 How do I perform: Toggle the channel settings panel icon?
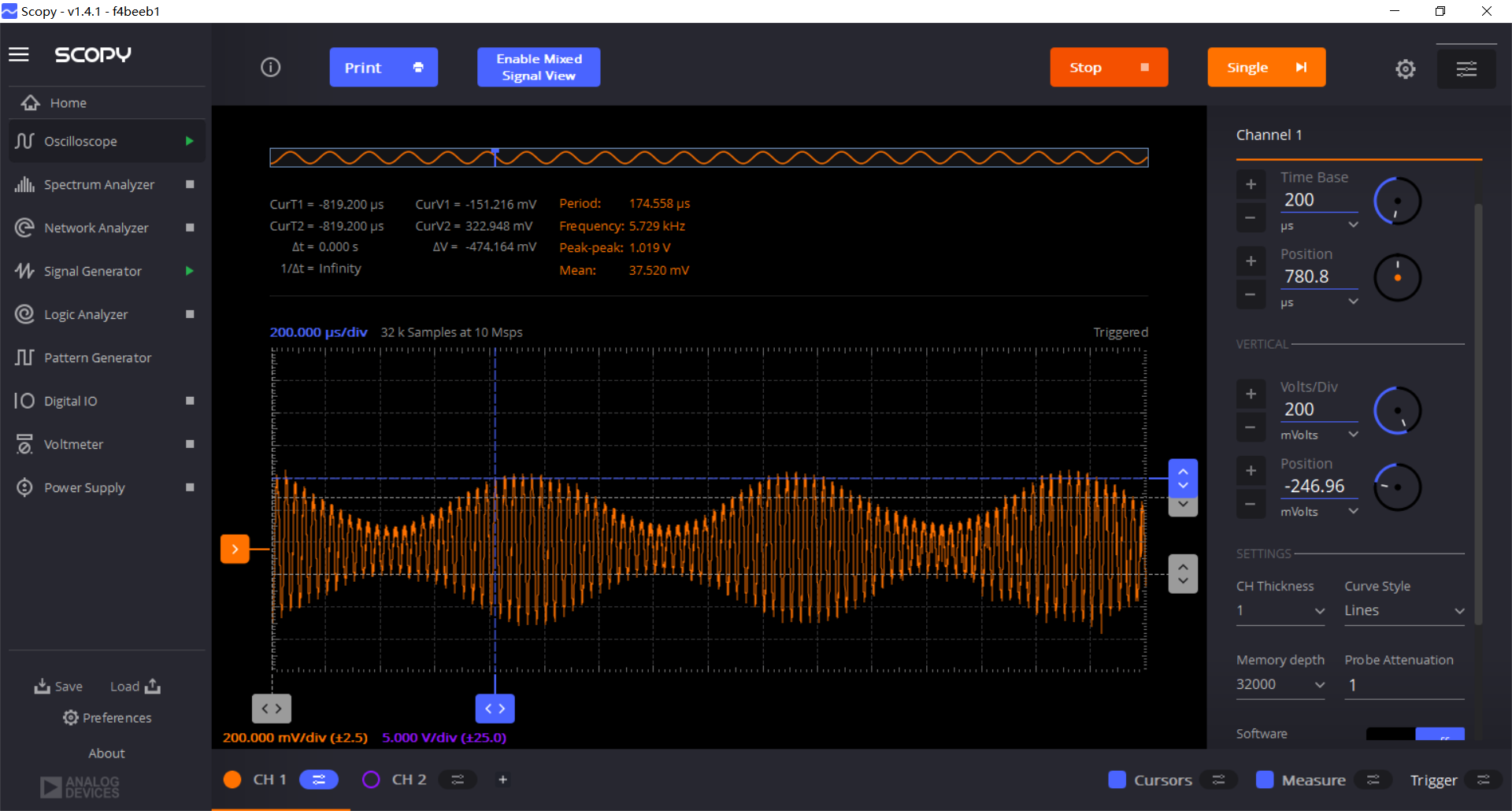tap(1466, 69)
